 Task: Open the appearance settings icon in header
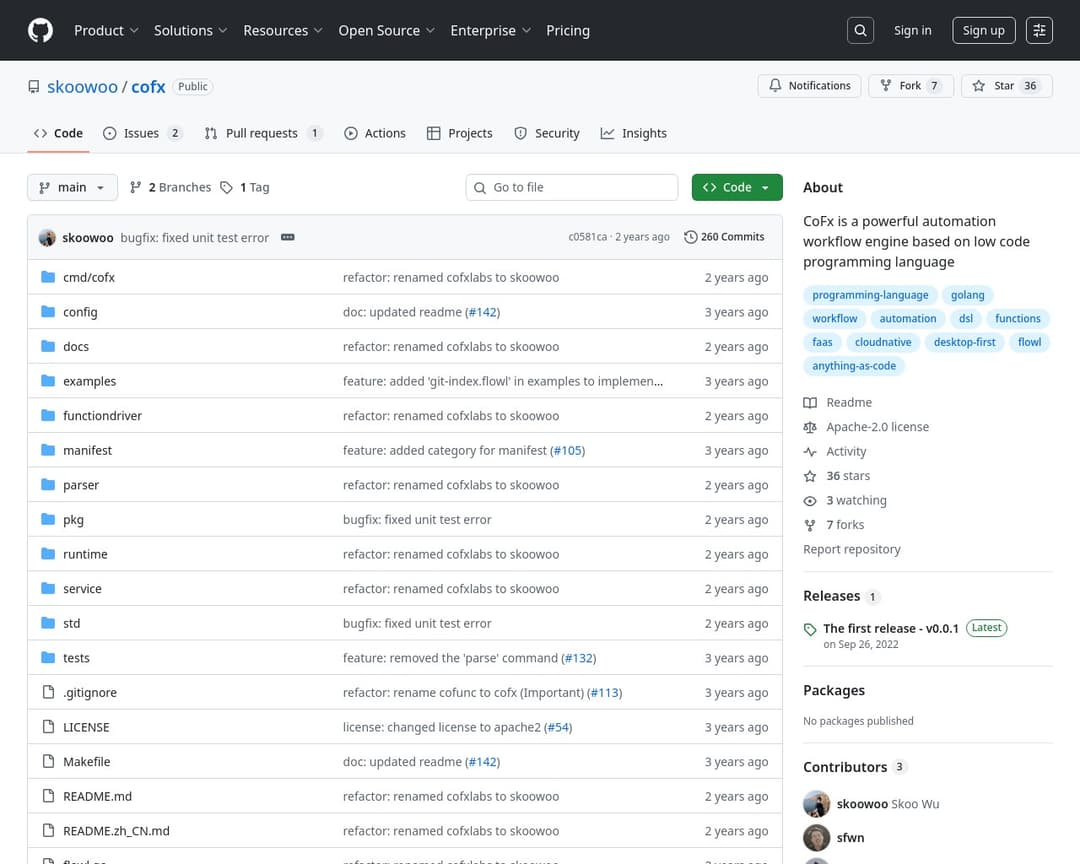pyautogui.click(x=1039, y=30)
